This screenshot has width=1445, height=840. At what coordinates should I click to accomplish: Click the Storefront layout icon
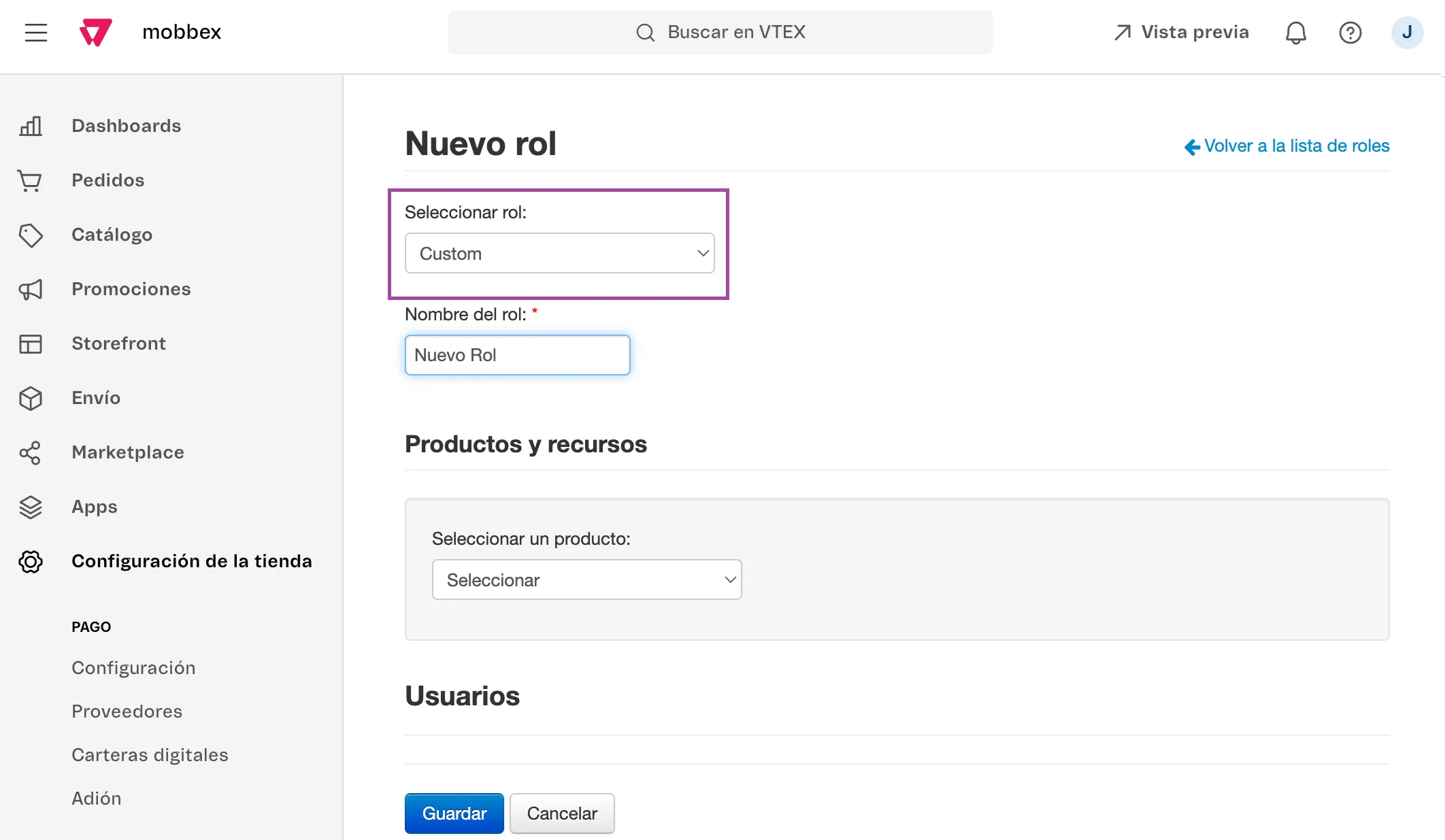[31, 343]
